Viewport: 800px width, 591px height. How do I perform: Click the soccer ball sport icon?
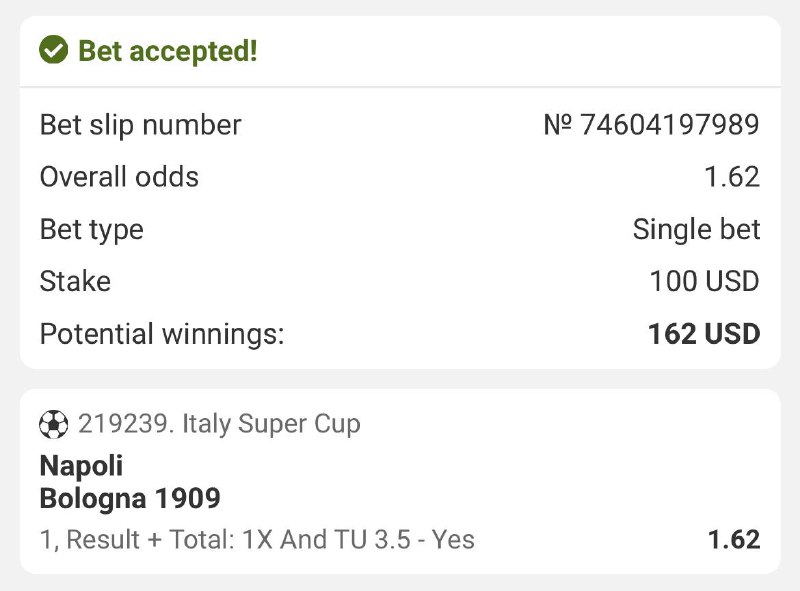pyautogui.click(x=53, y=424)
